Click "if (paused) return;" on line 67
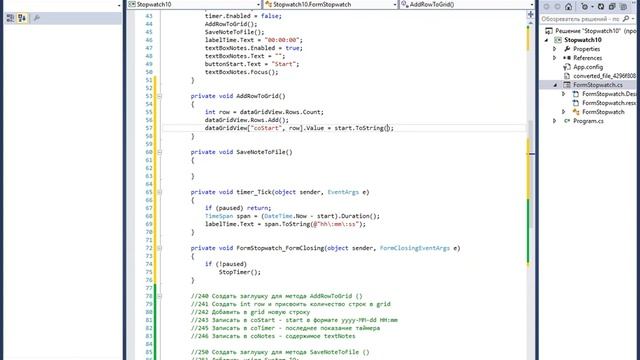The height and width of the screenshot is (360, 640). 238,208
